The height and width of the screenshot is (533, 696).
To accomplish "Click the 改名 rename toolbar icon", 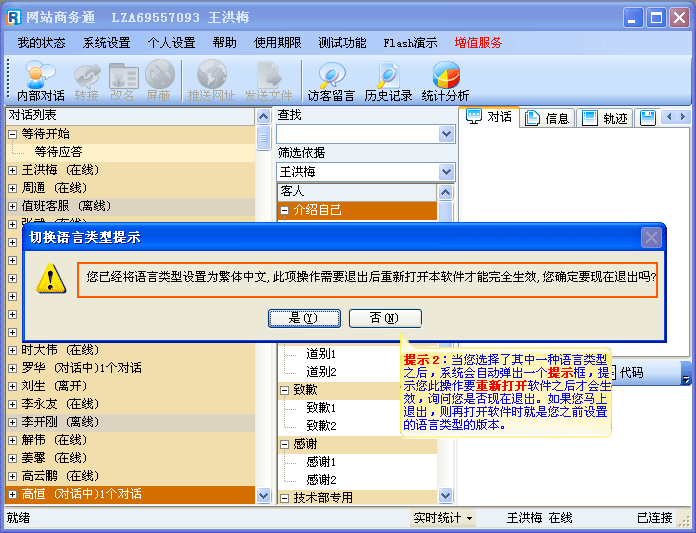I will [x=123, y=81].
